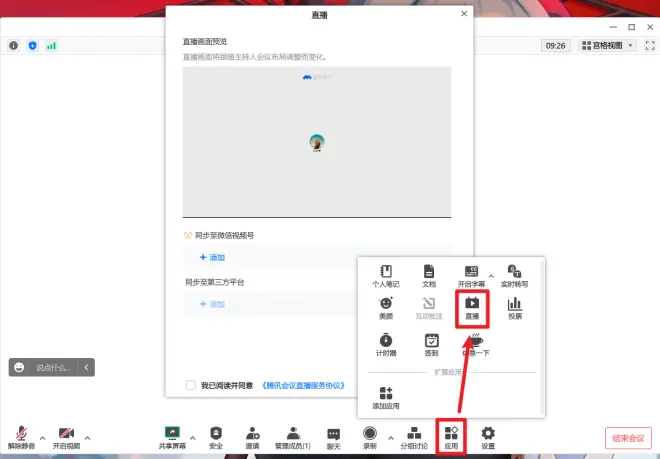
Task: Click the 说点什么 chat input field
Action: 53,367
